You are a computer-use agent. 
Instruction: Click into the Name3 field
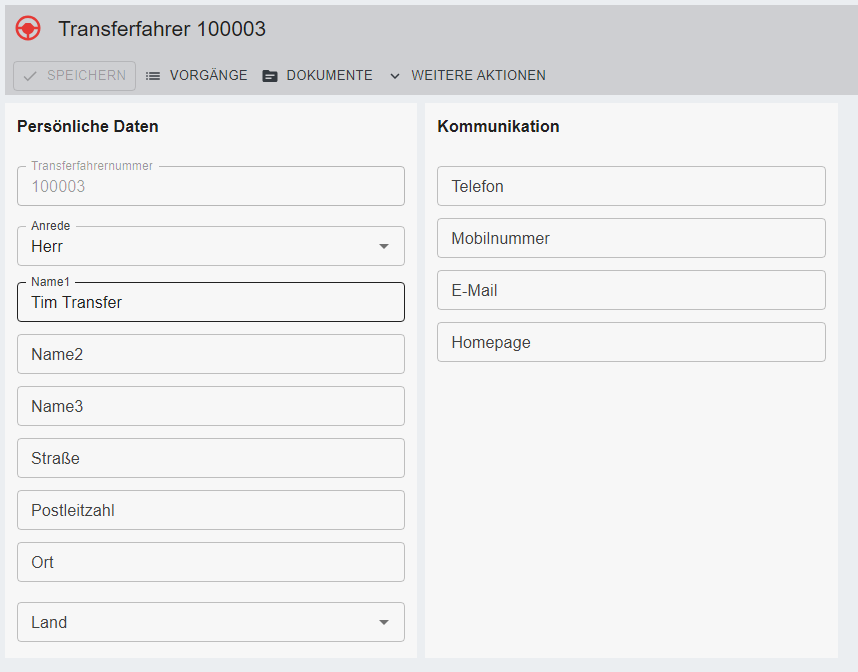click(210, 406)
